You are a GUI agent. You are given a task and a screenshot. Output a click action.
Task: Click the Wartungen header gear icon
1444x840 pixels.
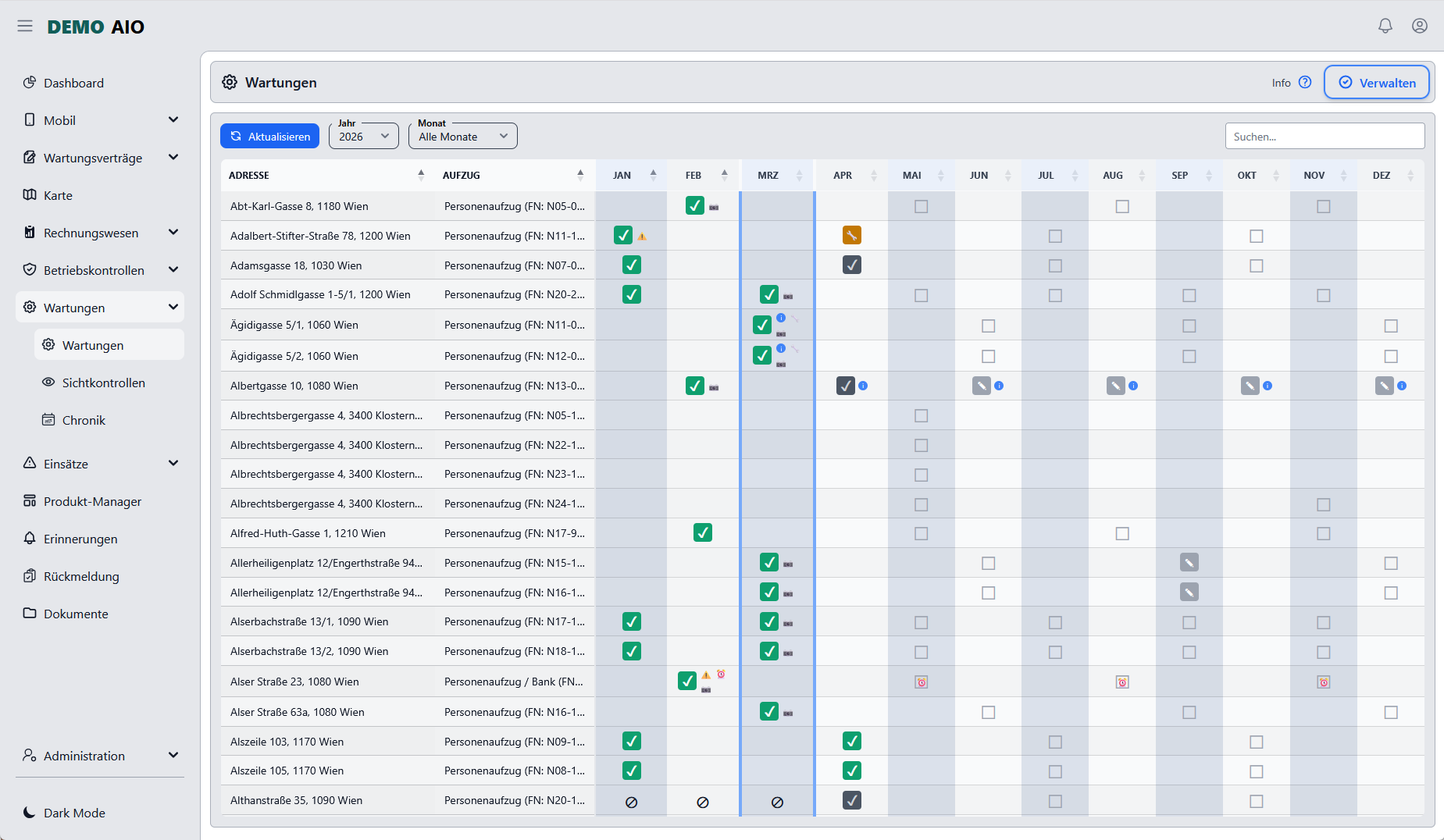(230, 82)
